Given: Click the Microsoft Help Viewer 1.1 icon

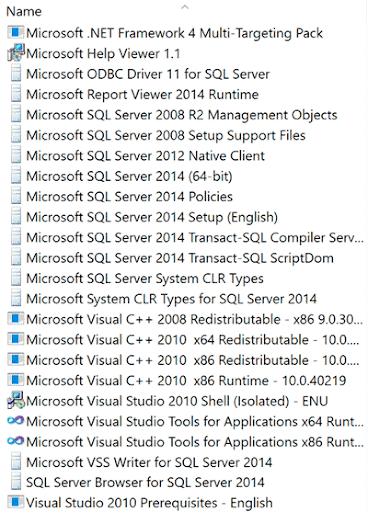Looking at the screenshot, I should click(16, 53).
